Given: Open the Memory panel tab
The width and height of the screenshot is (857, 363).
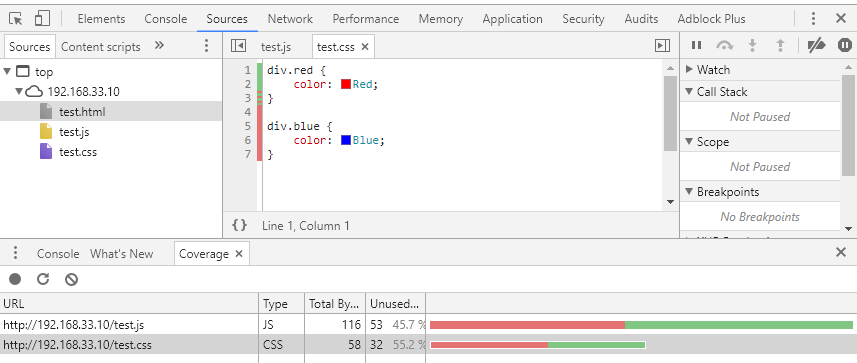Looking at the screenshot, I should [441, 19].
